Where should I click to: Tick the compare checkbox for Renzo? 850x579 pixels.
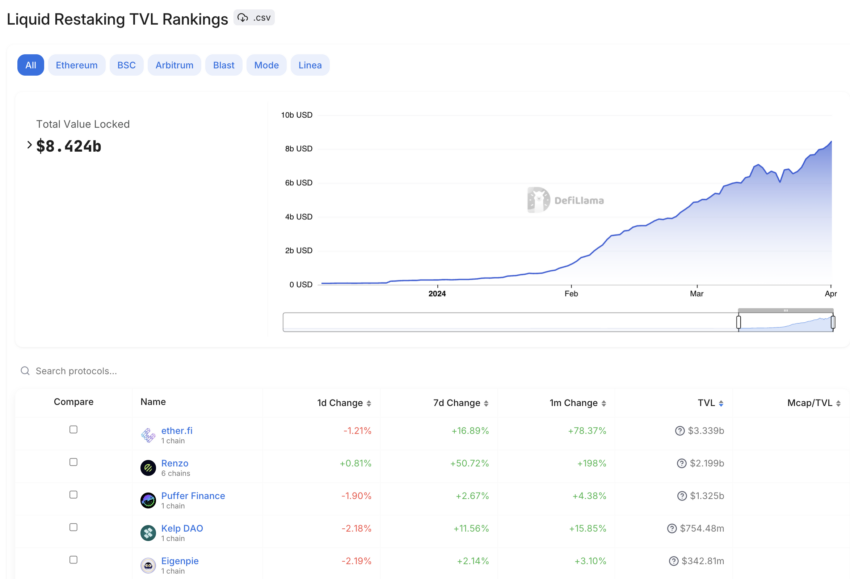[x=73, y=462]
